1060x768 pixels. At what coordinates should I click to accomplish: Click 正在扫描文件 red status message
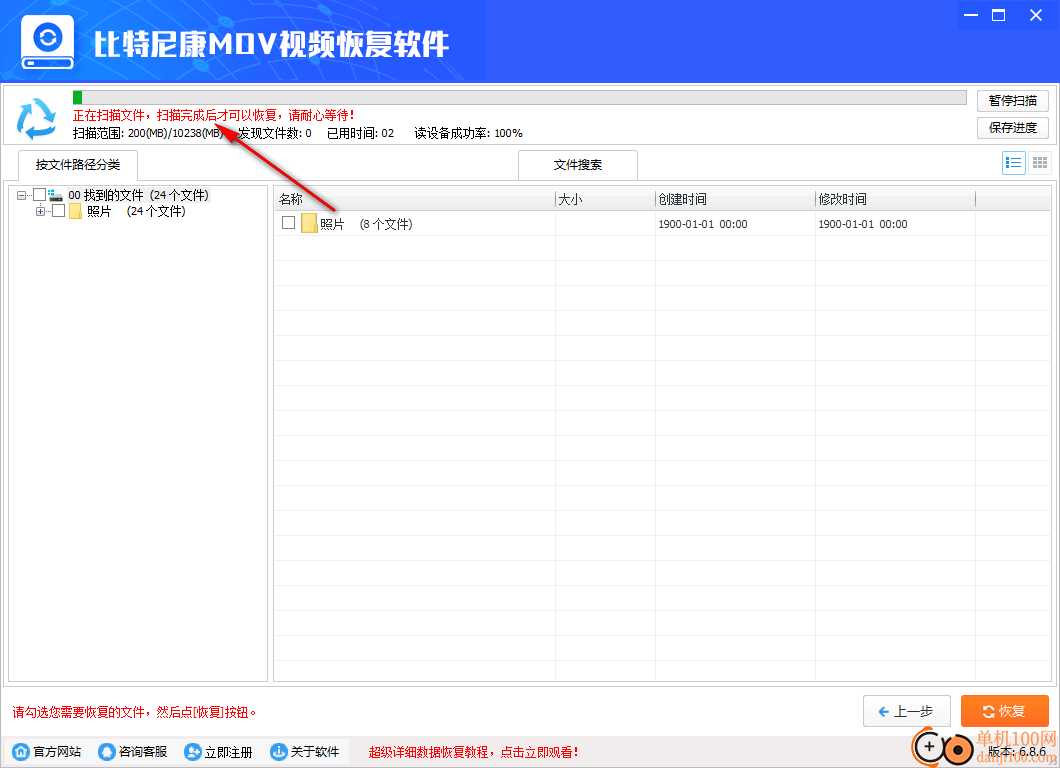(x=214, y=116)
